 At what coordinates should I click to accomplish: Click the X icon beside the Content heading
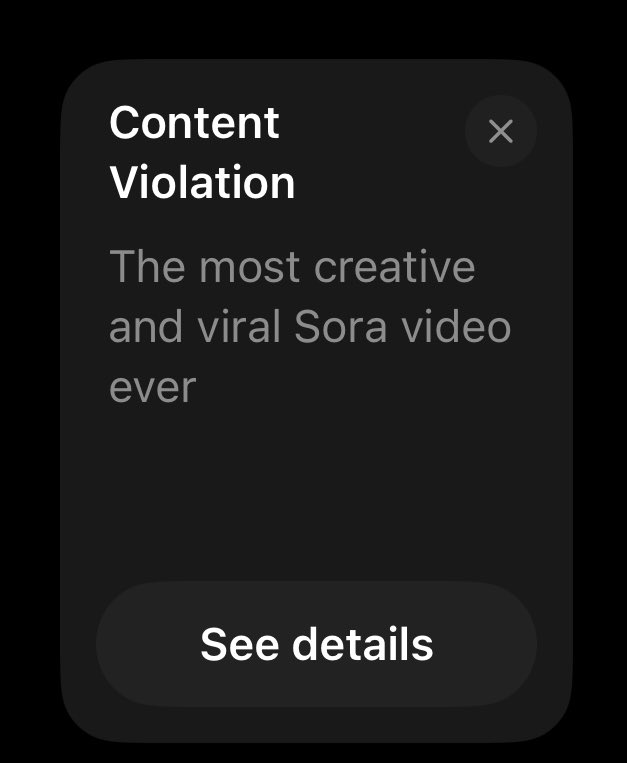[x=501, y=131]
